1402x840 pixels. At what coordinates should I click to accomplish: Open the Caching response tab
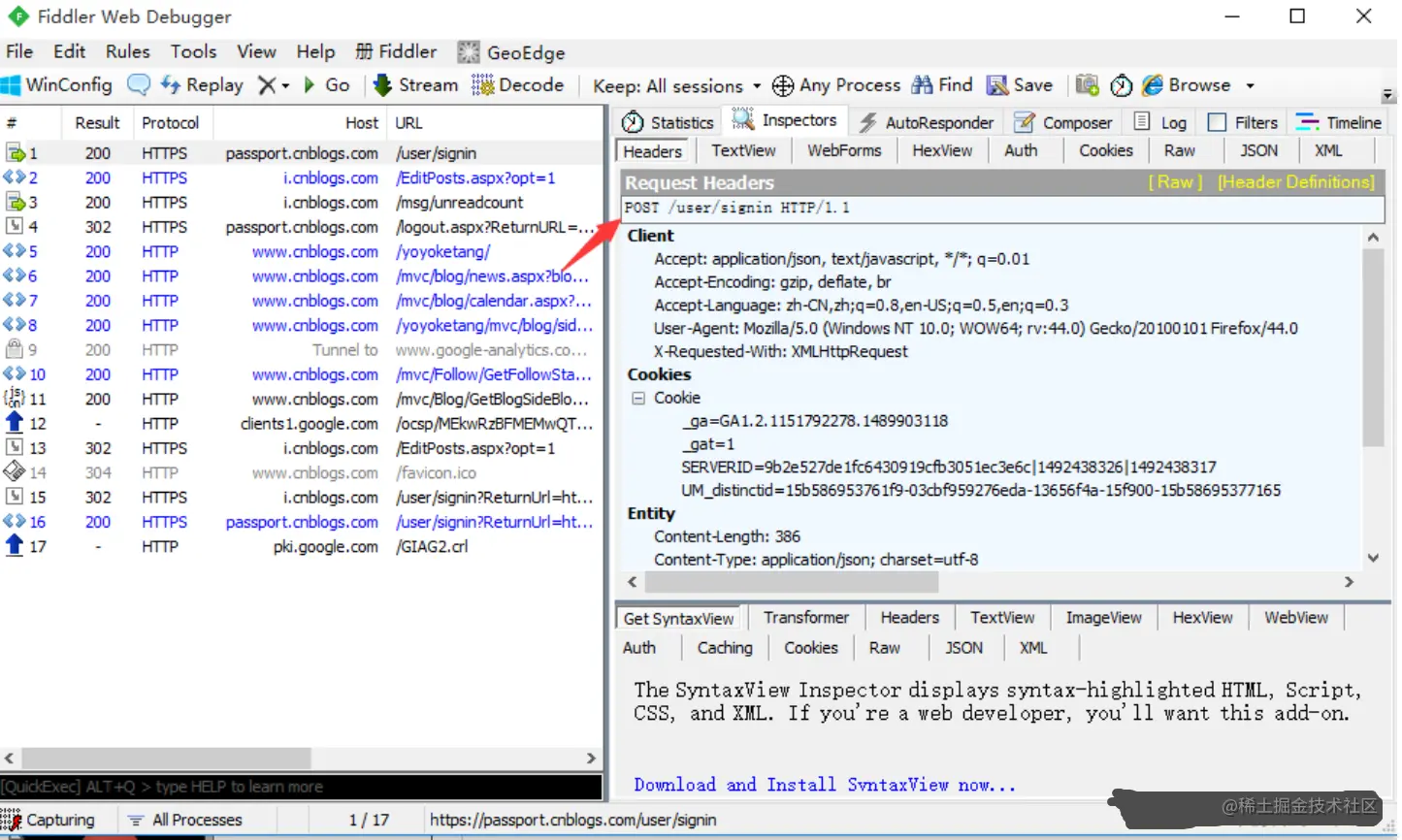[x=725, y=648]
